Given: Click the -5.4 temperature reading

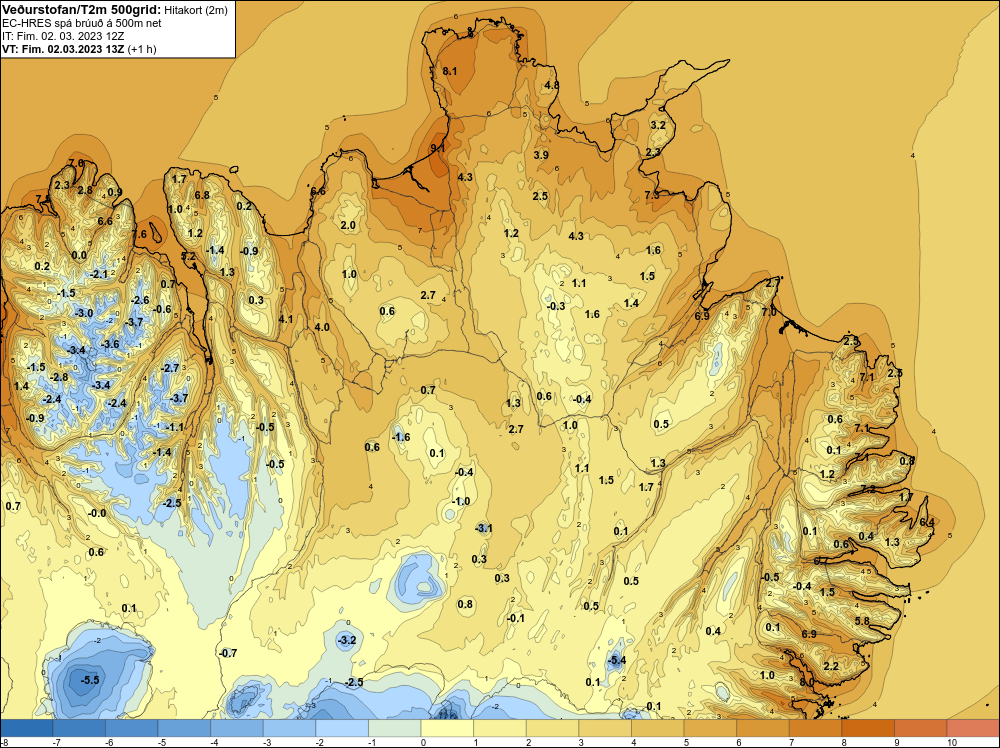Looking at the screenshot, I should (616, 661).
